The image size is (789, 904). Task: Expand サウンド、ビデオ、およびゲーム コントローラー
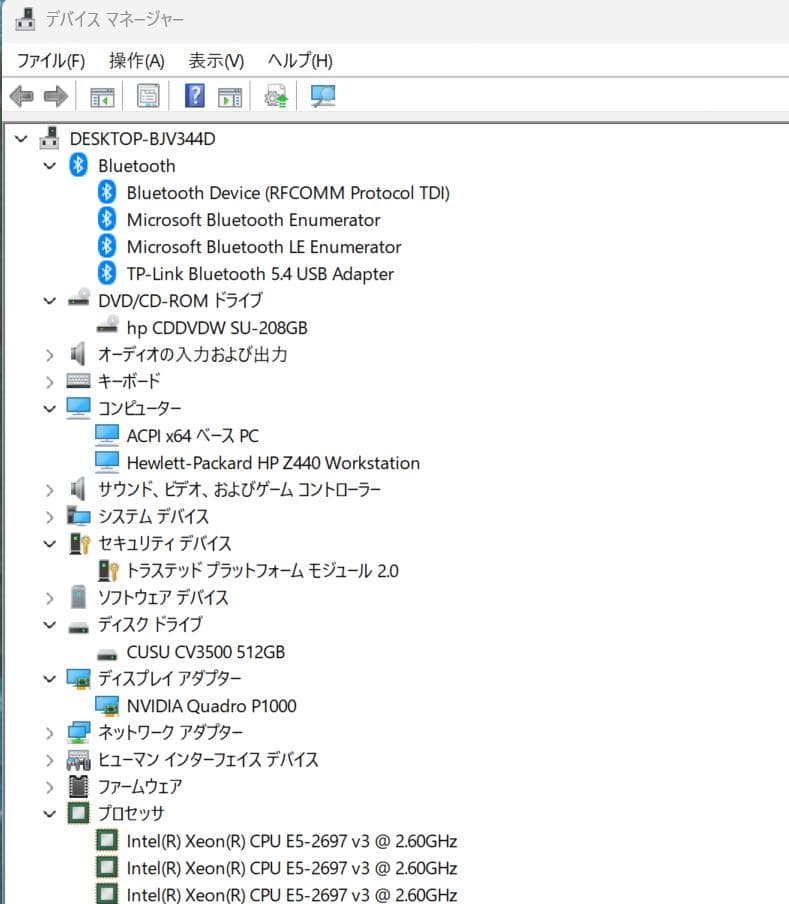click(50, 490)
